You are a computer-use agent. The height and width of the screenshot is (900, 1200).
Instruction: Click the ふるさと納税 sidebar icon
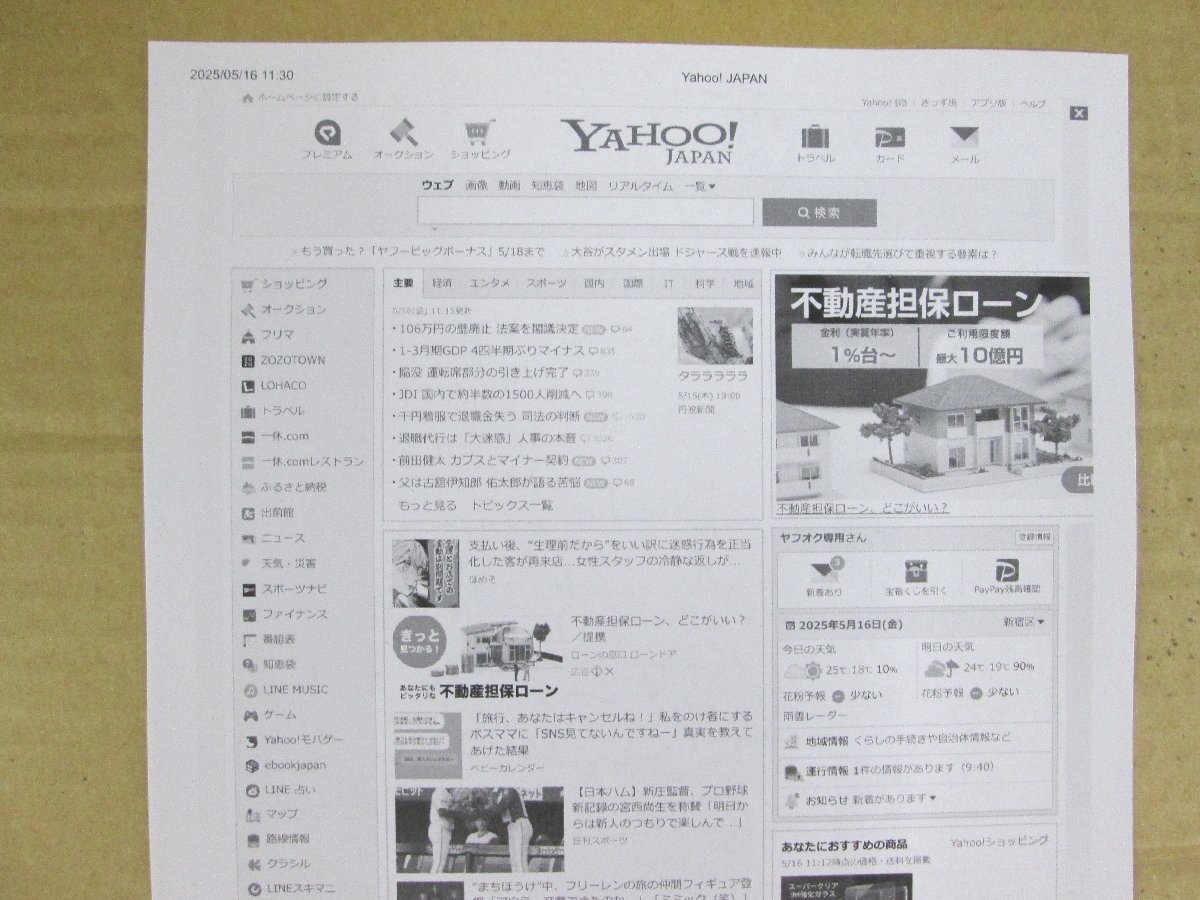coord(248,487)
